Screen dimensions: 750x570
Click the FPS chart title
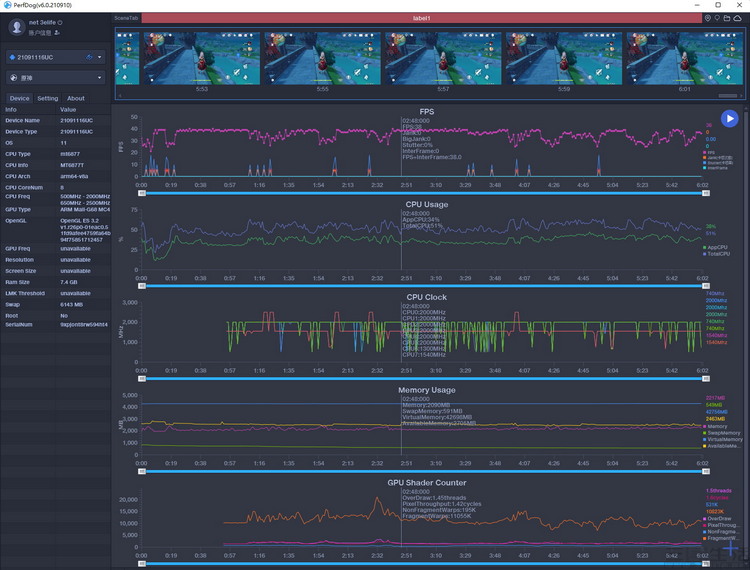pyautogui.click(x=427, y=111)
